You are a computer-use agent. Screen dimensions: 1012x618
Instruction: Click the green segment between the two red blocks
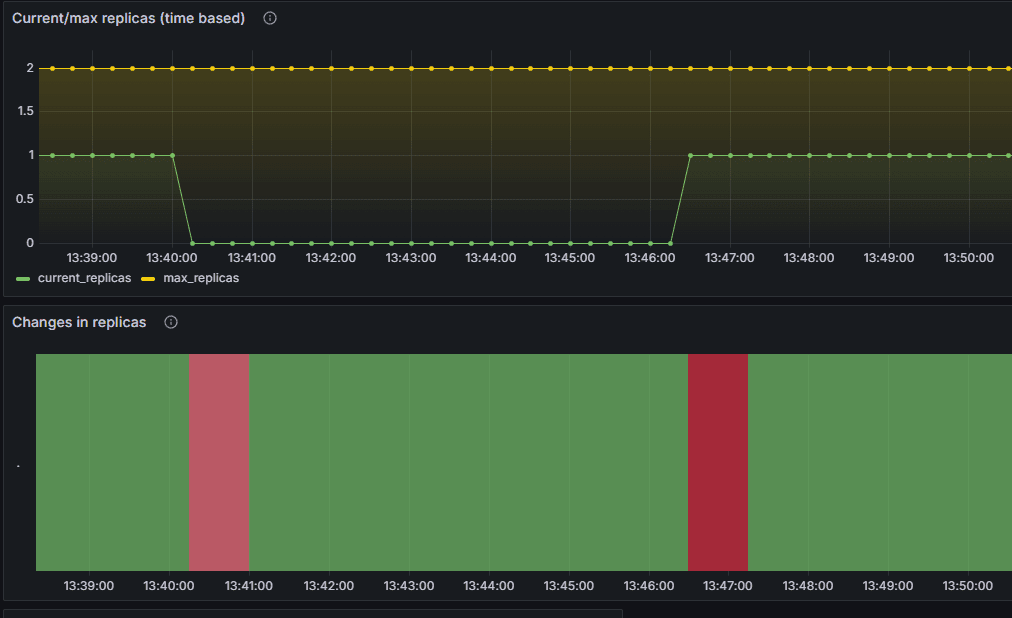(x=468, y=462)
